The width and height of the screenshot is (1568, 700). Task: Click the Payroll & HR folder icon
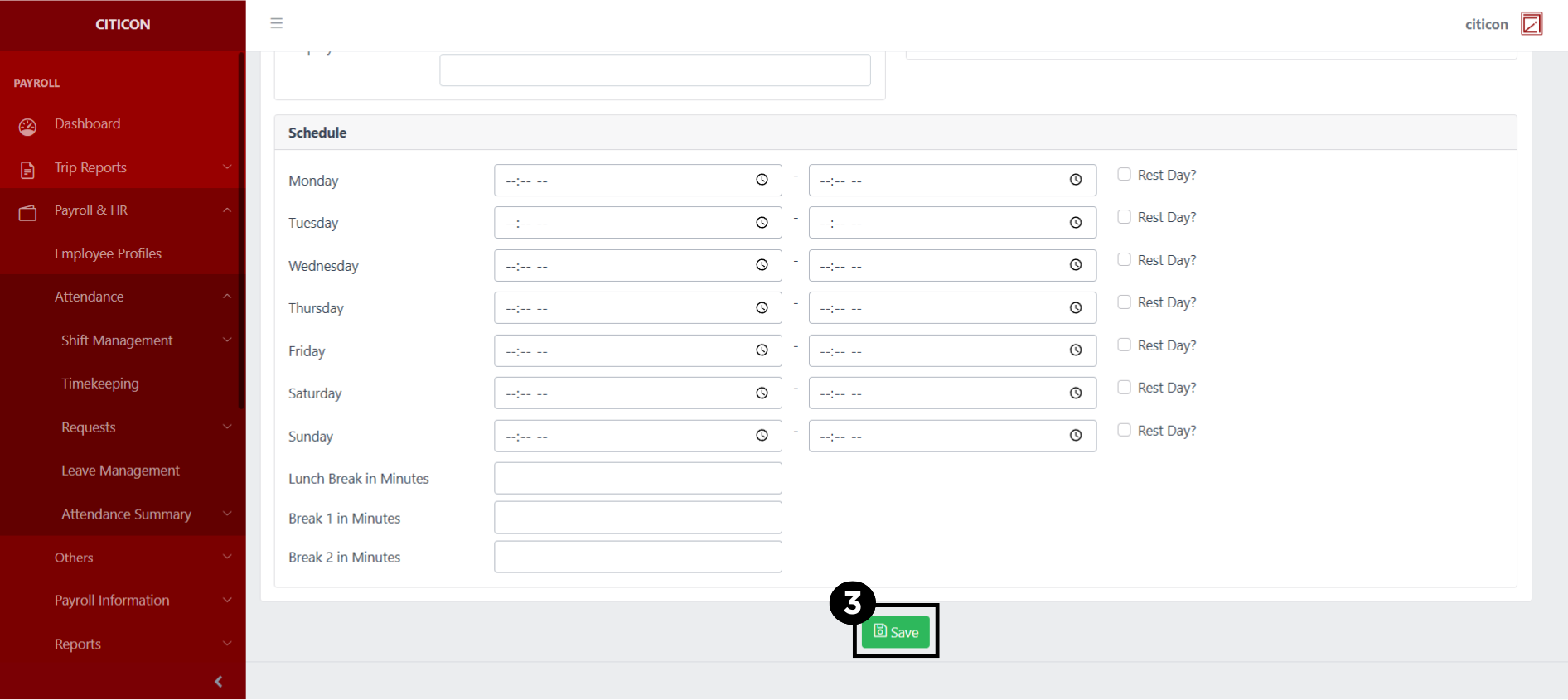[27, 213]
